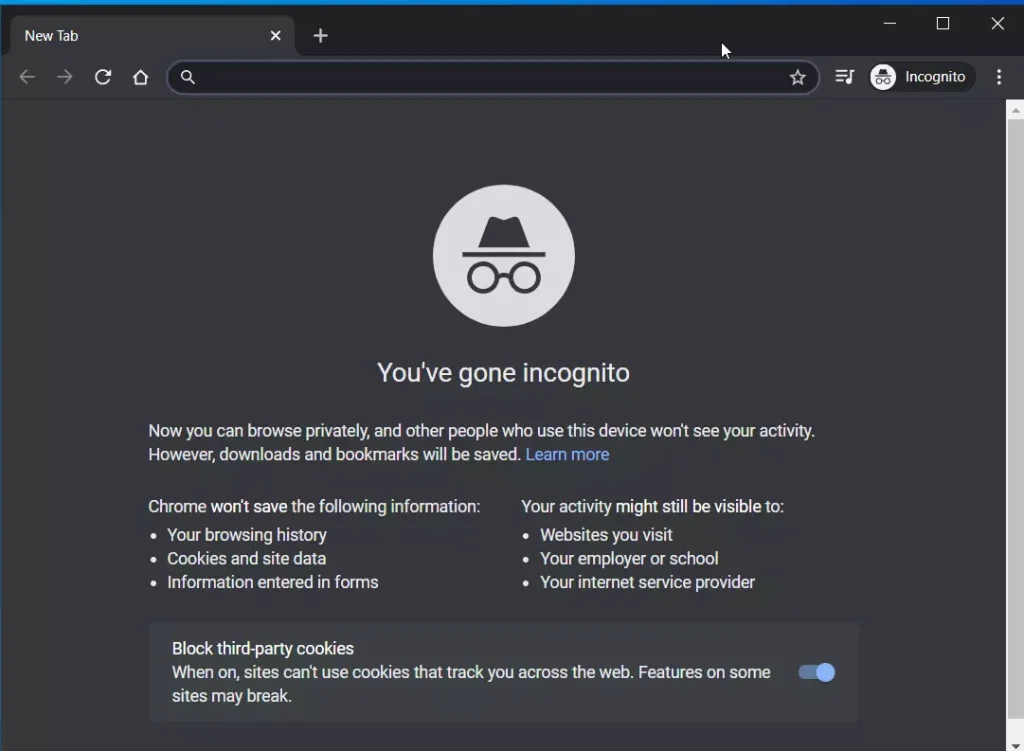
Task: Bookmark this tab with the star icon
Action: click(x=797, y=78)
